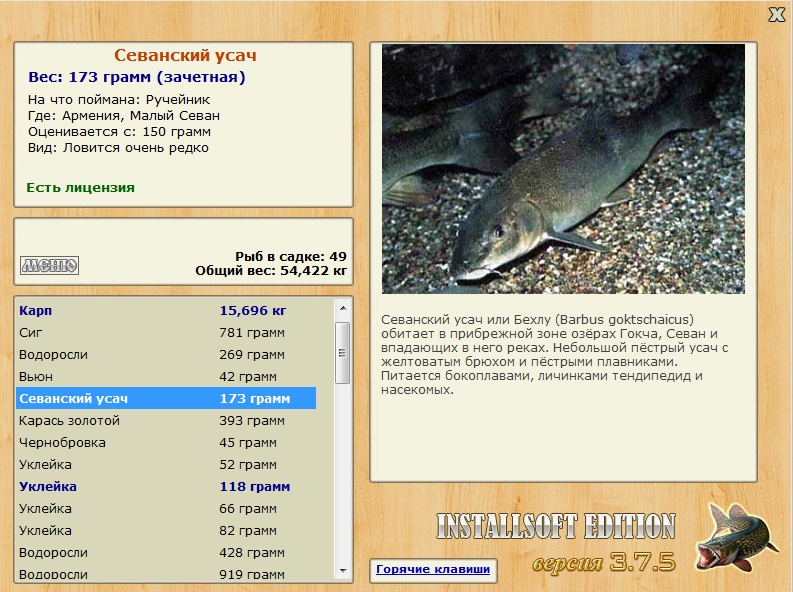Click the highlighted Севанский усач row
The width and height of the screenshot is (793, 592).
point(165,398)
